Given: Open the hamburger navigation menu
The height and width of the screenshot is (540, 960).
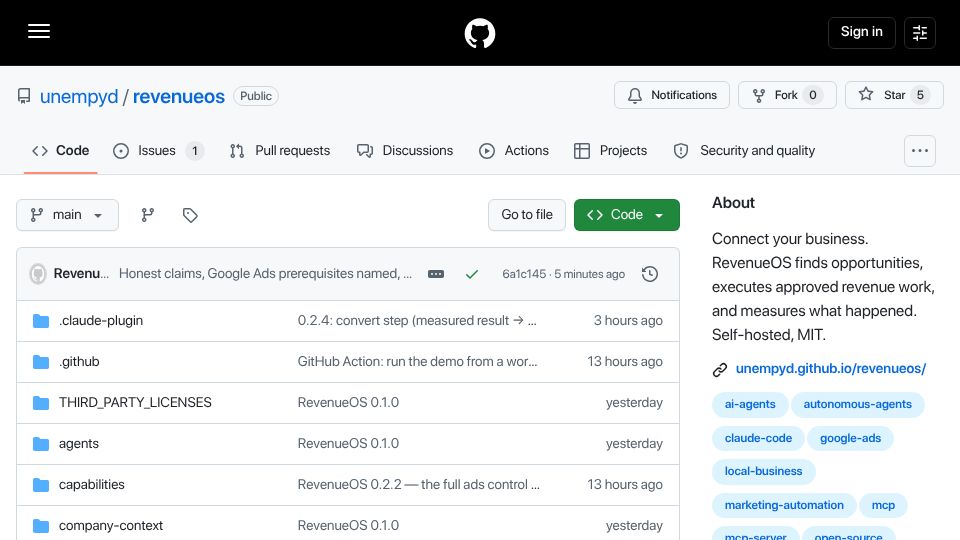Looking at the screenshot, I should [39, 31].
